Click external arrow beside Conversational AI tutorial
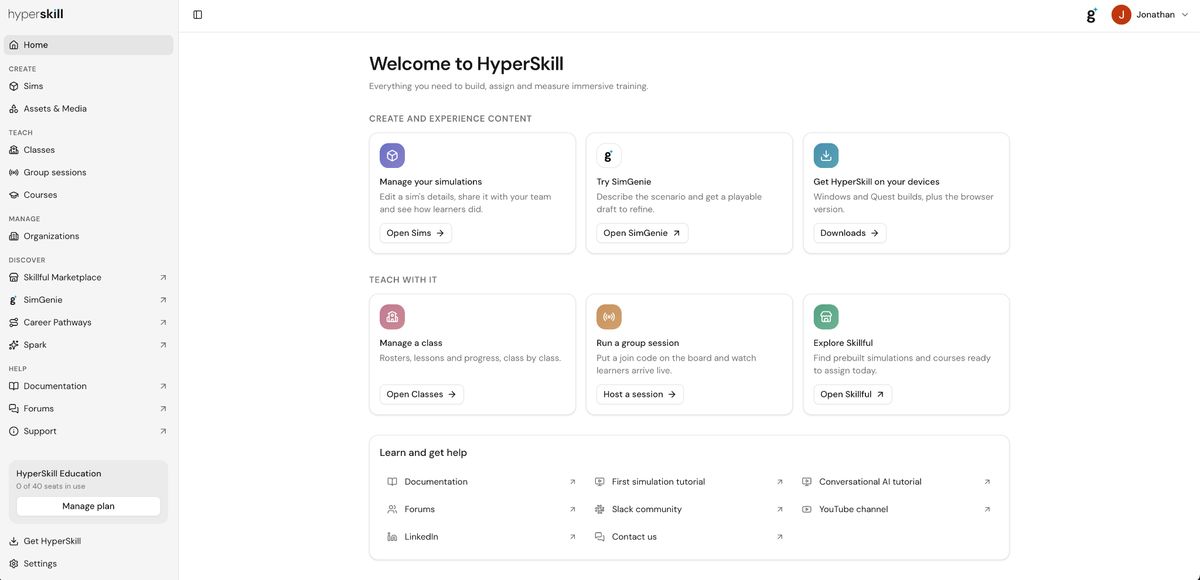This screenshot has width=1200, height=580. (987, 482)
